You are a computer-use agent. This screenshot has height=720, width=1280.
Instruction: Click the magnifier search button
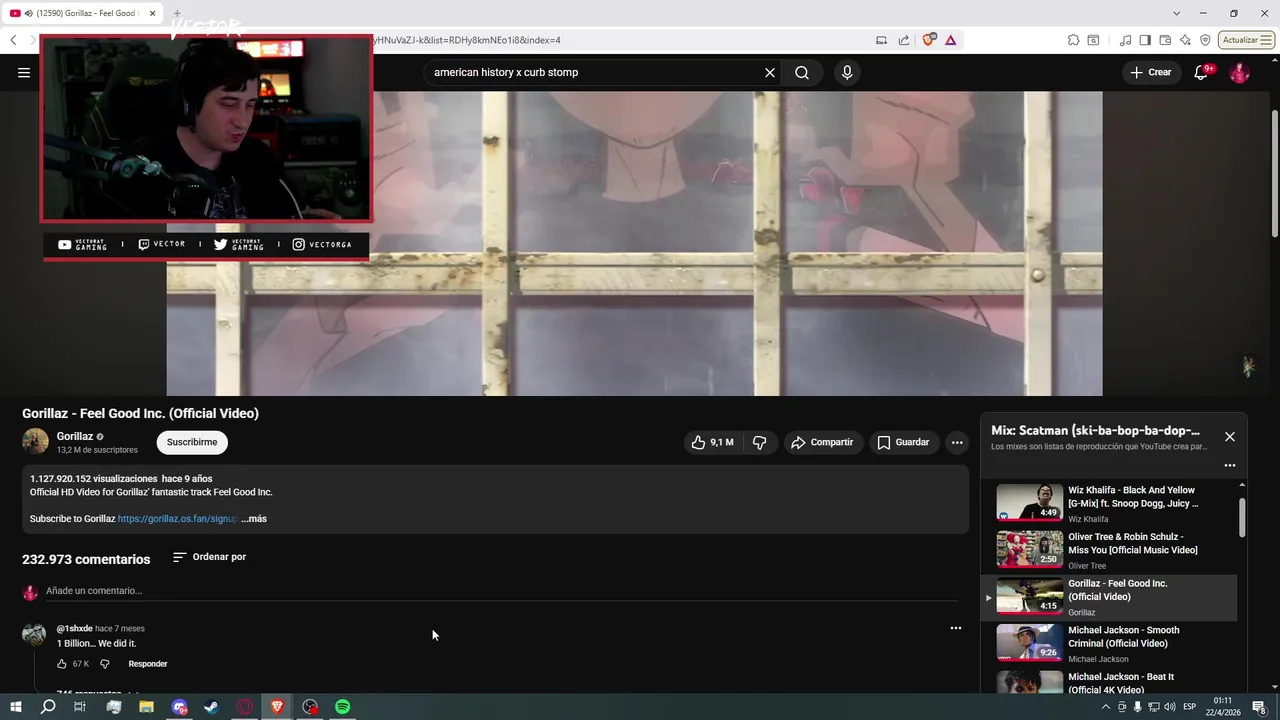[802, 72]
